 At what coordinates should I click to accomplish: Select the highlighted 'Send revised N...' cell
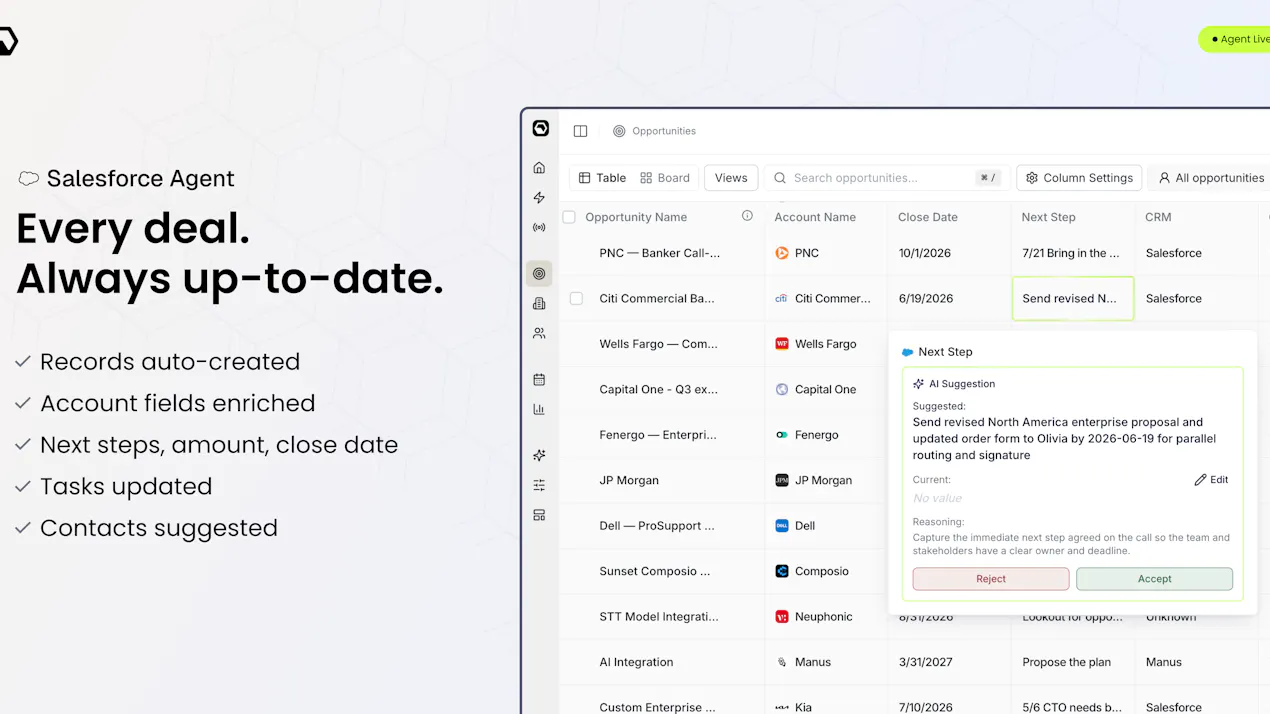point(1073,298)
